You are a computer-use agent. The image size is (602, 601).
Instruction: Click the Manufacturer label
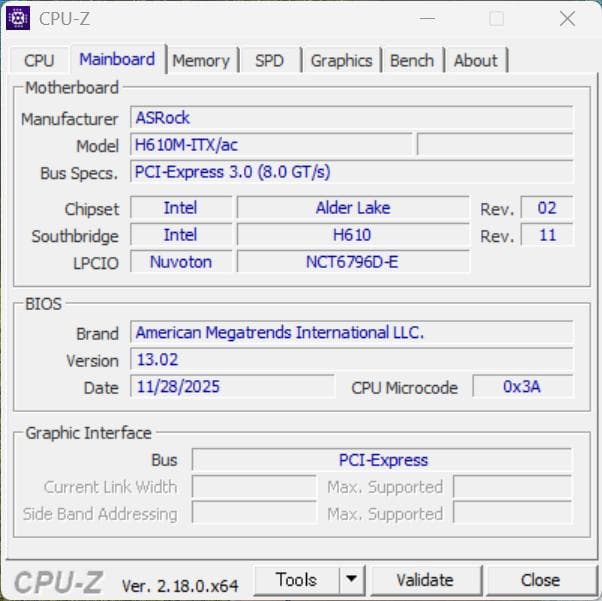click(69, 119)
